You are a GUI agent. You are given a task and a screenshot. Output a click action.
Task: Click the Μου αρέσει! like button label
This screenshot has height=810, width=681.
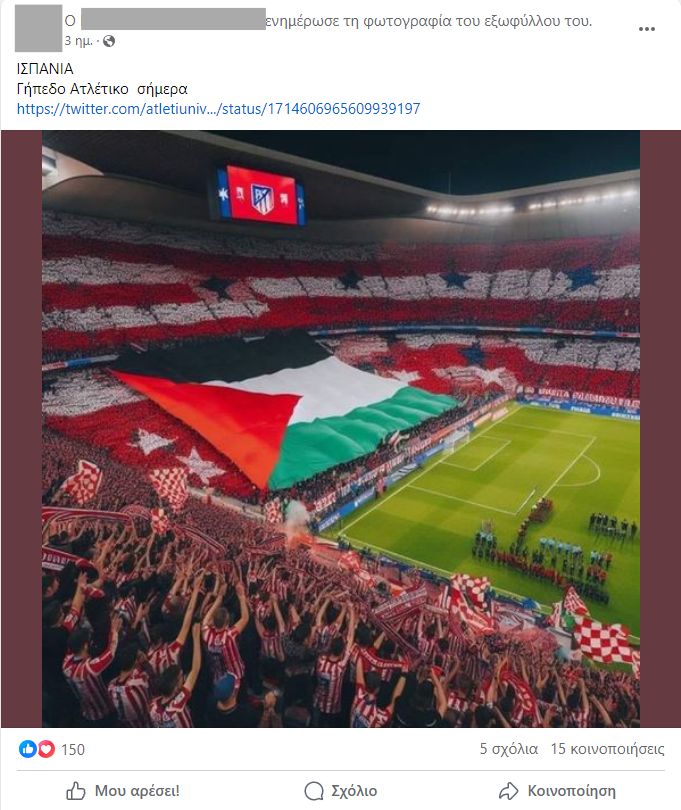click(x=137, y=791)
